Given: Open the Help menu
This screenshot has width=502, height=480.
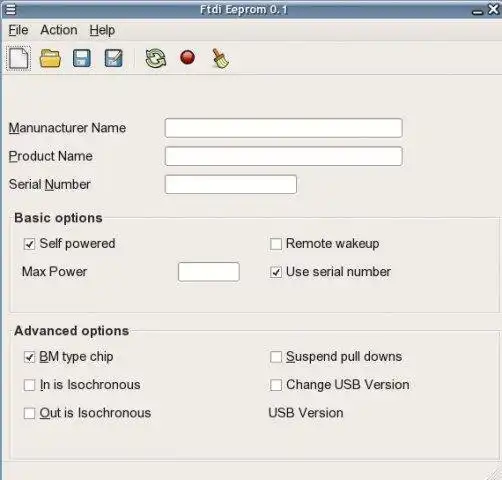Looking at the screenshot, I should point(102,30).
